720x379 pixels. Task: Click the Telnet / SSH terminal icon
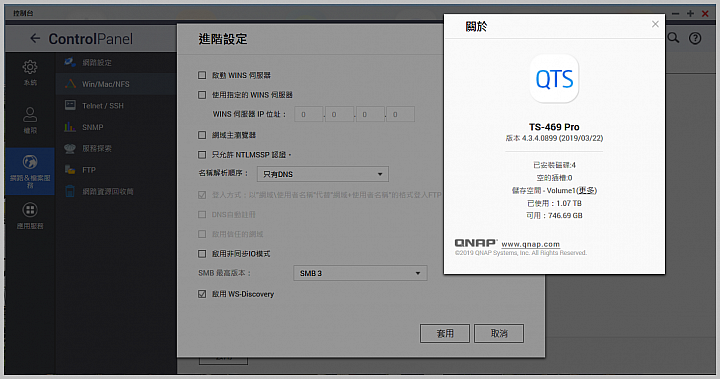pyautogui.click(x=70, y=105)
